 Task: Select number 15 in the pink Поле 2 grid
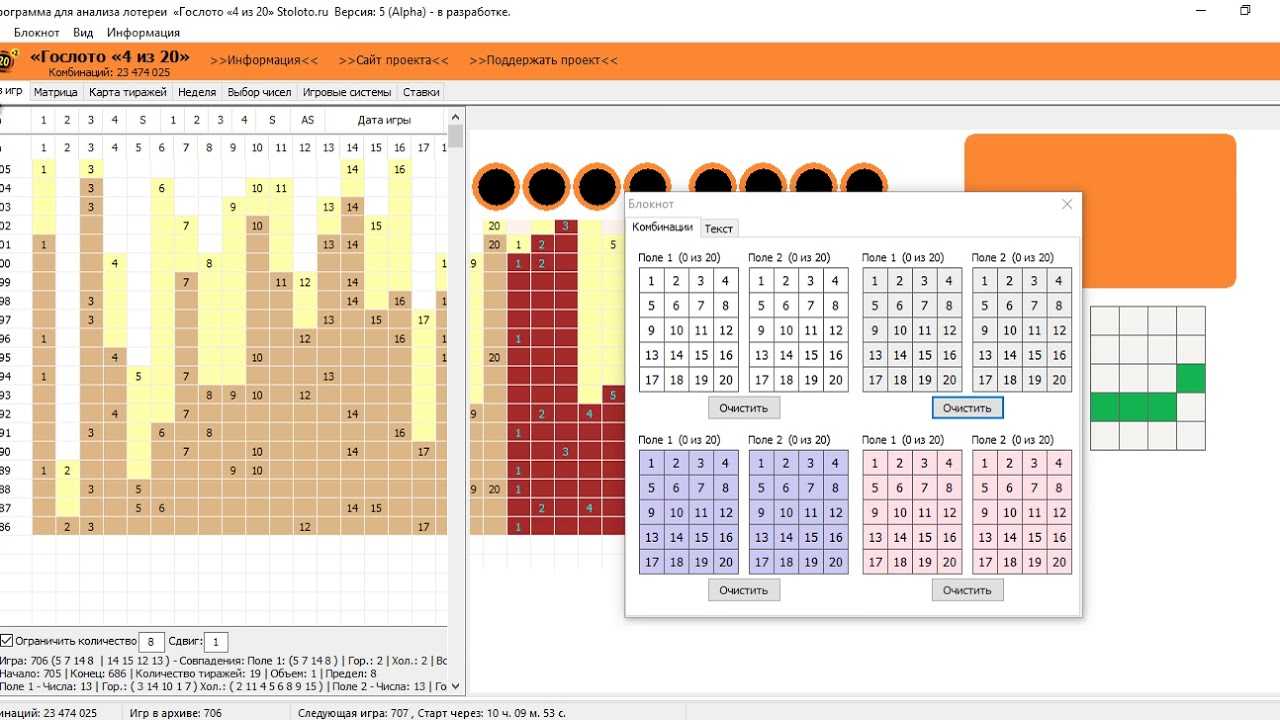(1035, 538)
